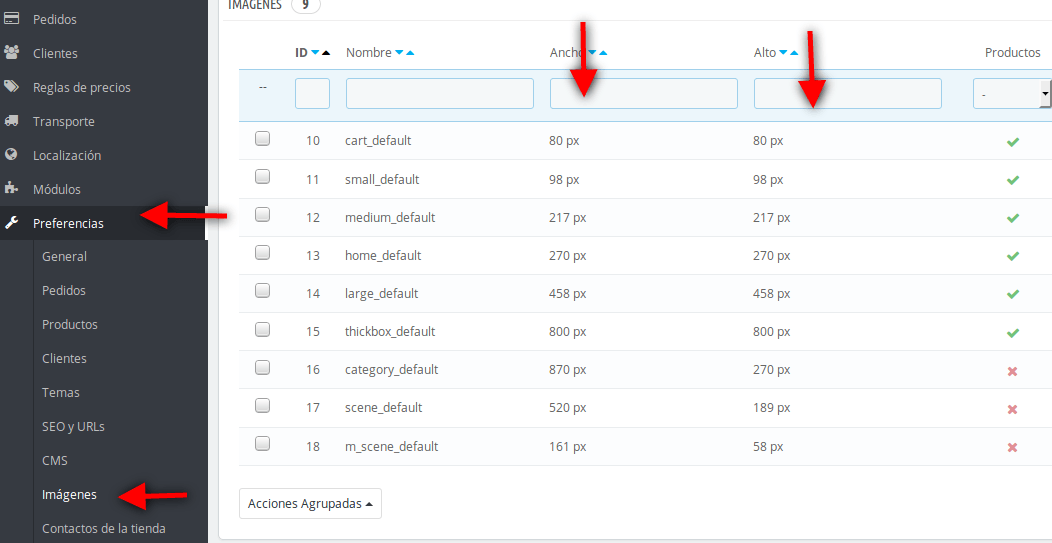
Task: Go to Contactos de la tienda
Action: pyautogui.click(x=103, y=528)
